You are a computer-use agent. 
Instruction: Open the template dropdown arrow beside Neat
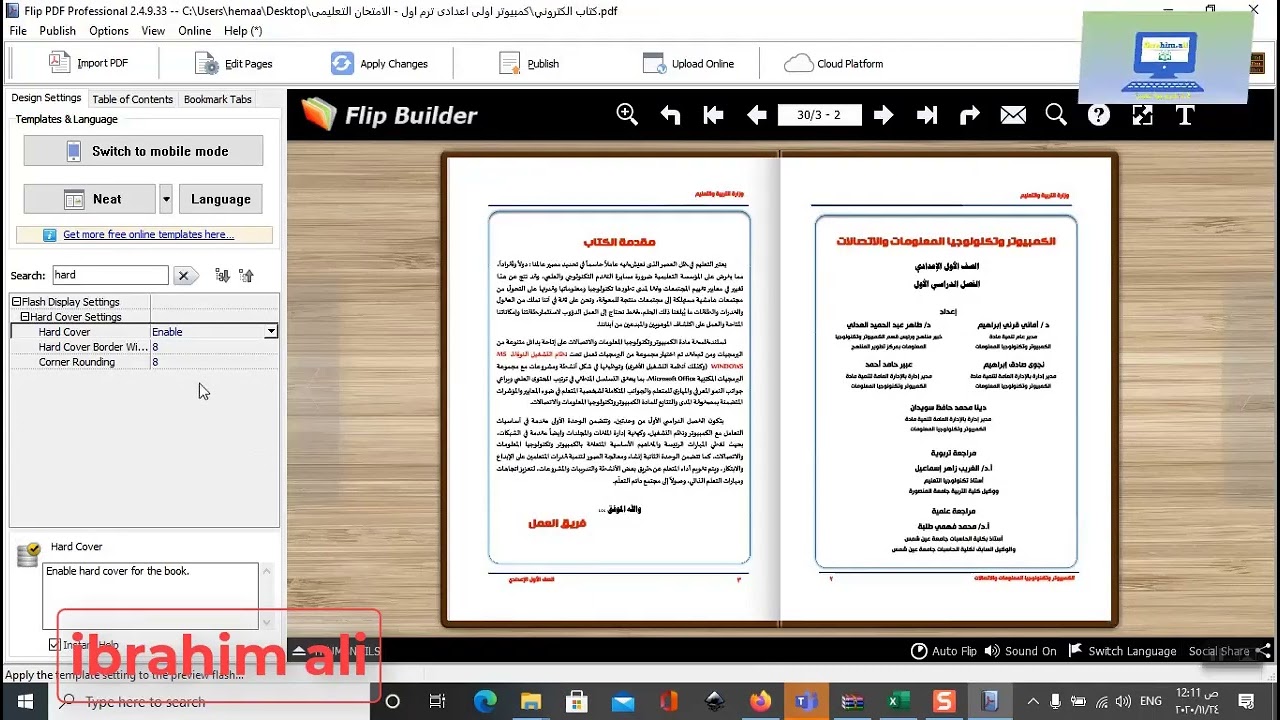click(166, 199)
